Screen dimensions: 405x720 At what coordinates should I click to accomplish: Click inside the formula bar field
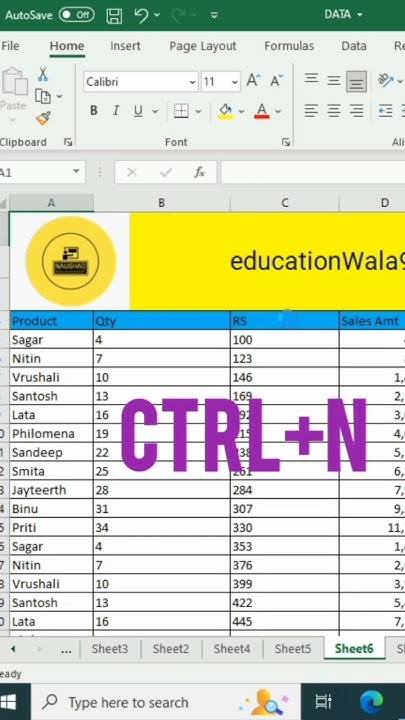tap(313, 172)
